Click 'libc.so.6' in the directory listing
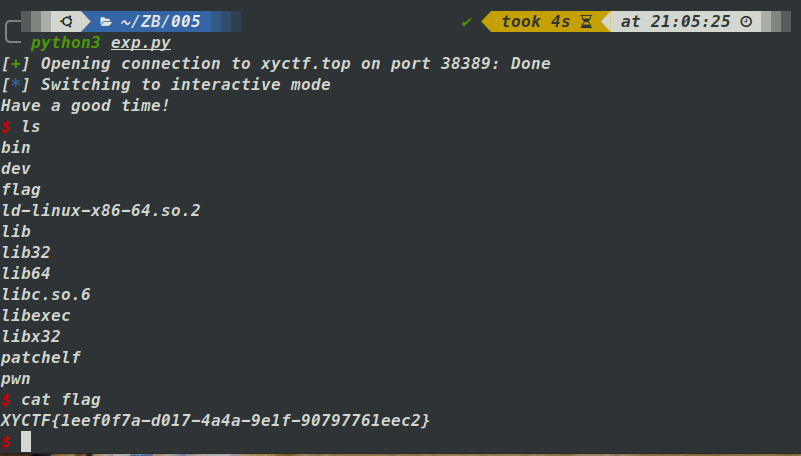The image size is (801, 456). [46, 295]
